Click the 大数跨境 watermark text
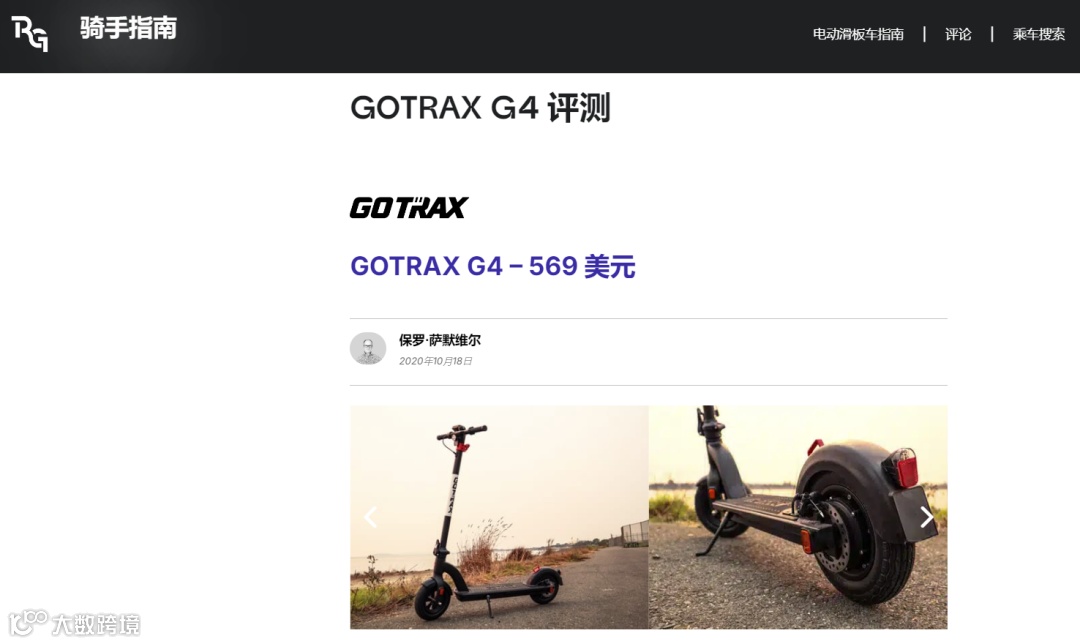The height and width of the screenshot is (644, 1080). click(x=96, y=625)
